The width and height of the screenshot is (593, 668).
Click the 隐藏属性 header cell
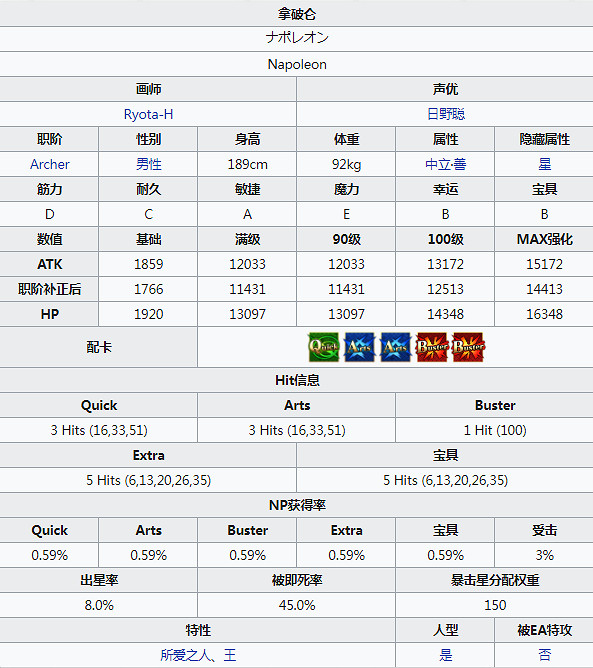(x=544, y=139)
